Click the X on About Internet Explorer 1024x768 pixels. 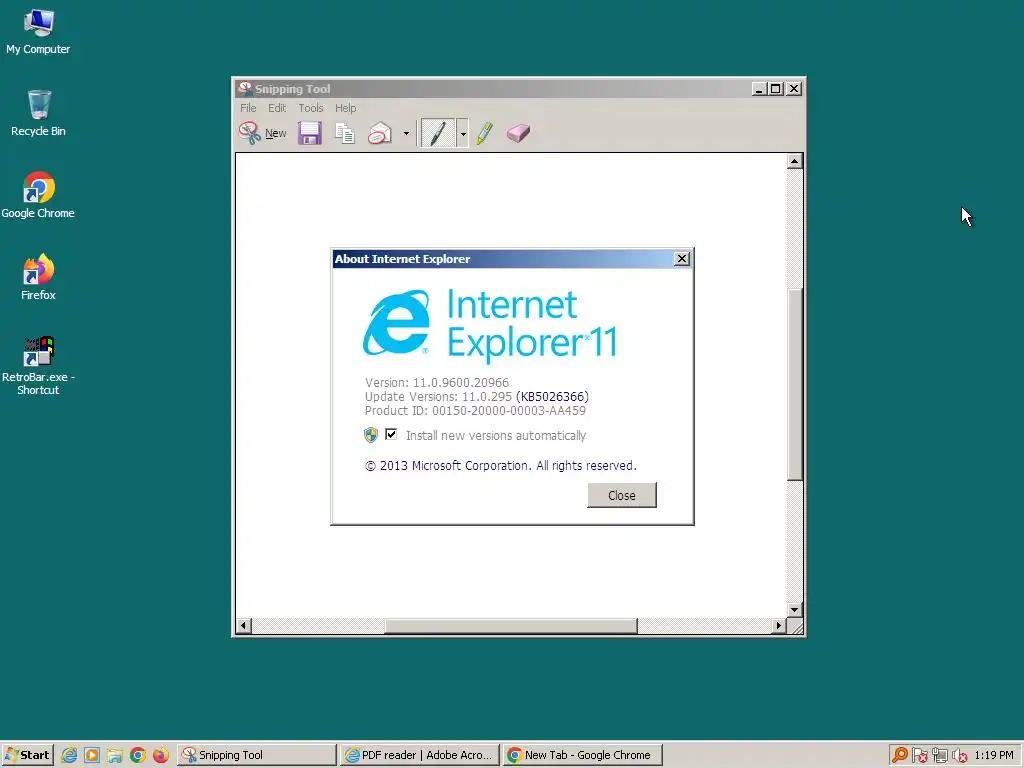tap(682, 259)
